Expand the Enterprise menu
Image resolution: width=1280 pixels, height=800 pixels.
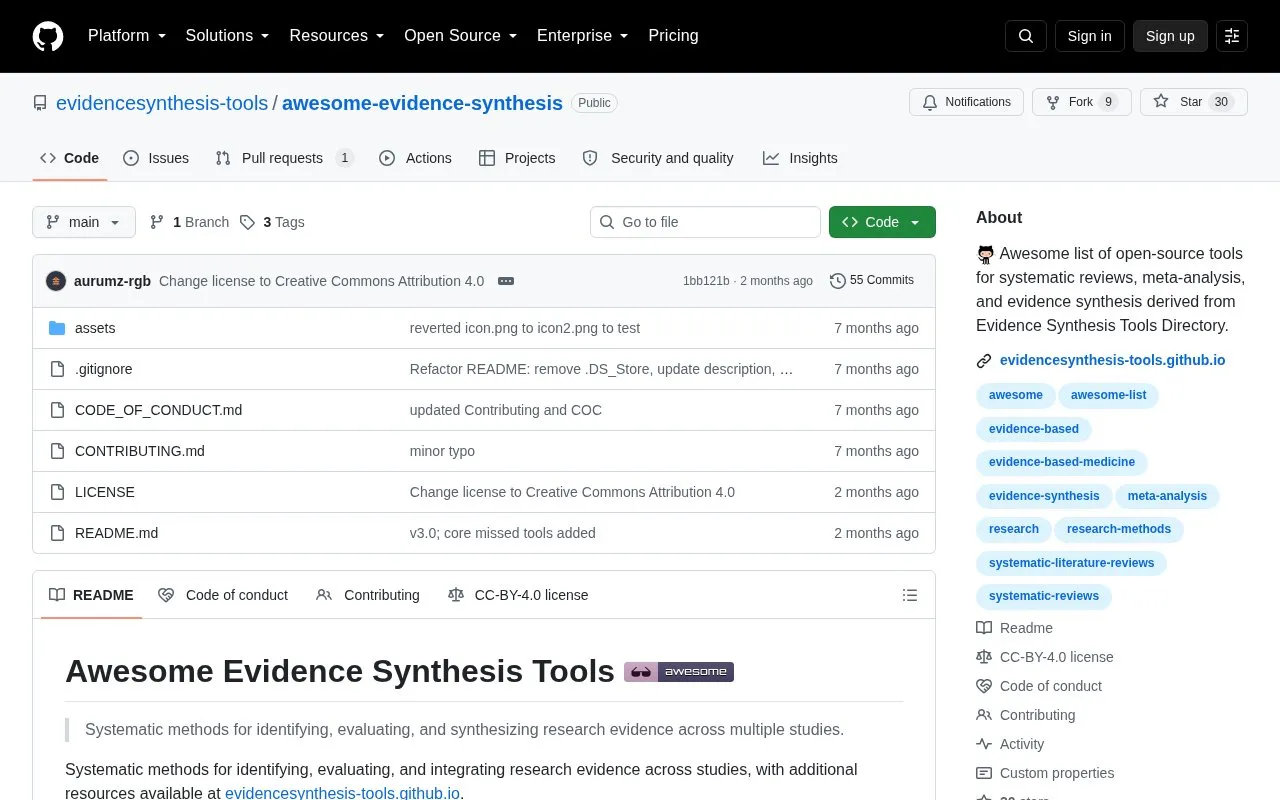(x=583, y=36)
